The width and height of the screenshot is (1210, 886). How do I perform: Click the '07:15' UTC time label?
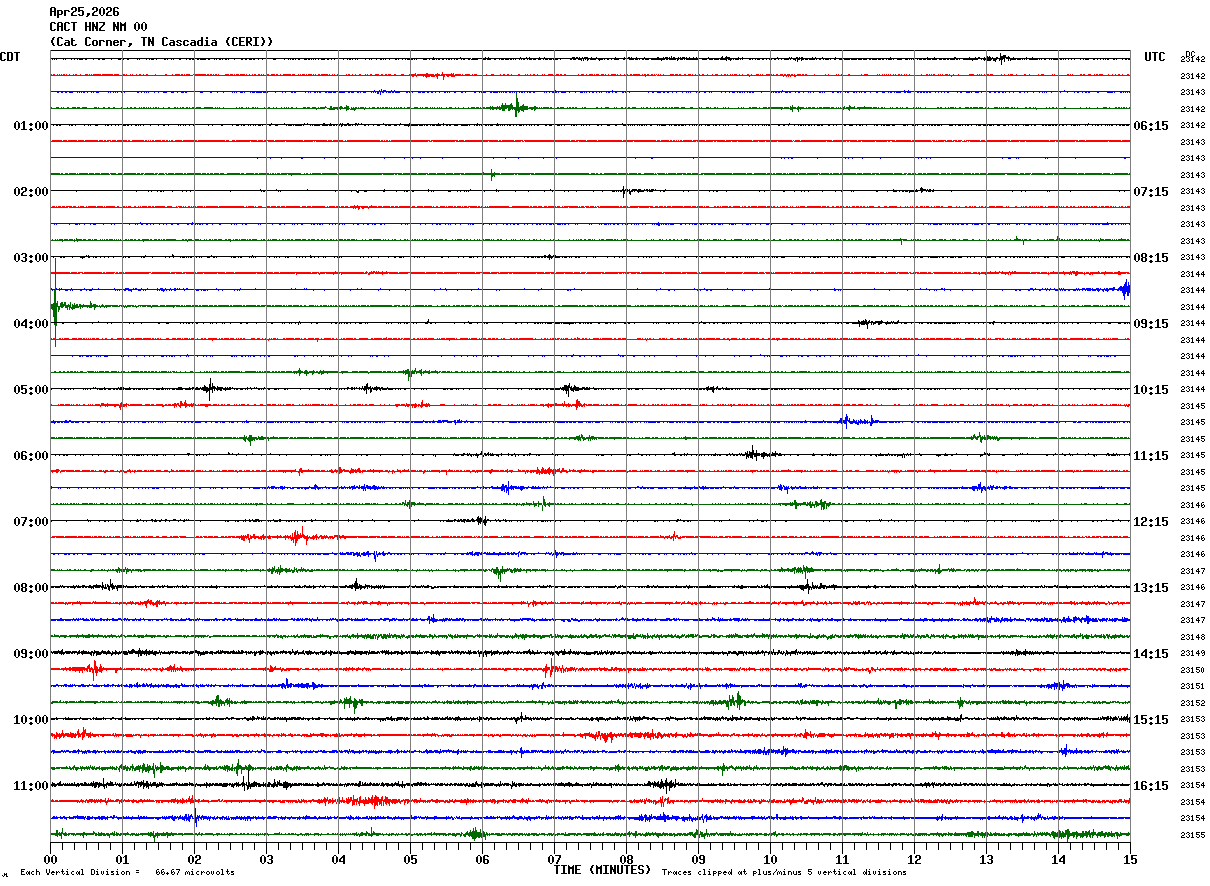coord(1151,192)
